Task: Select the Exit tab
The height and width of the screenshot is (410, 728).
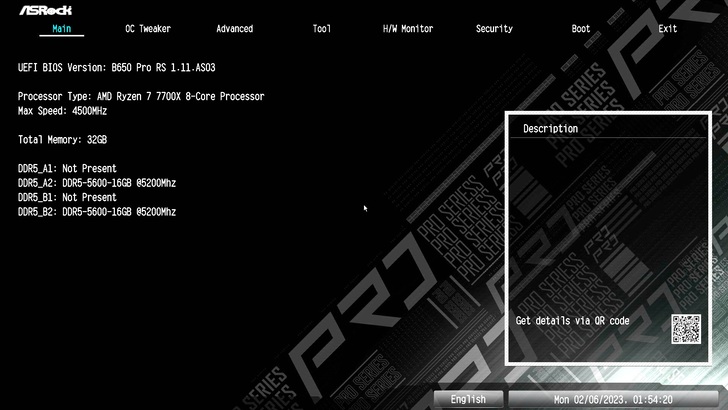Action: (667, 29)
